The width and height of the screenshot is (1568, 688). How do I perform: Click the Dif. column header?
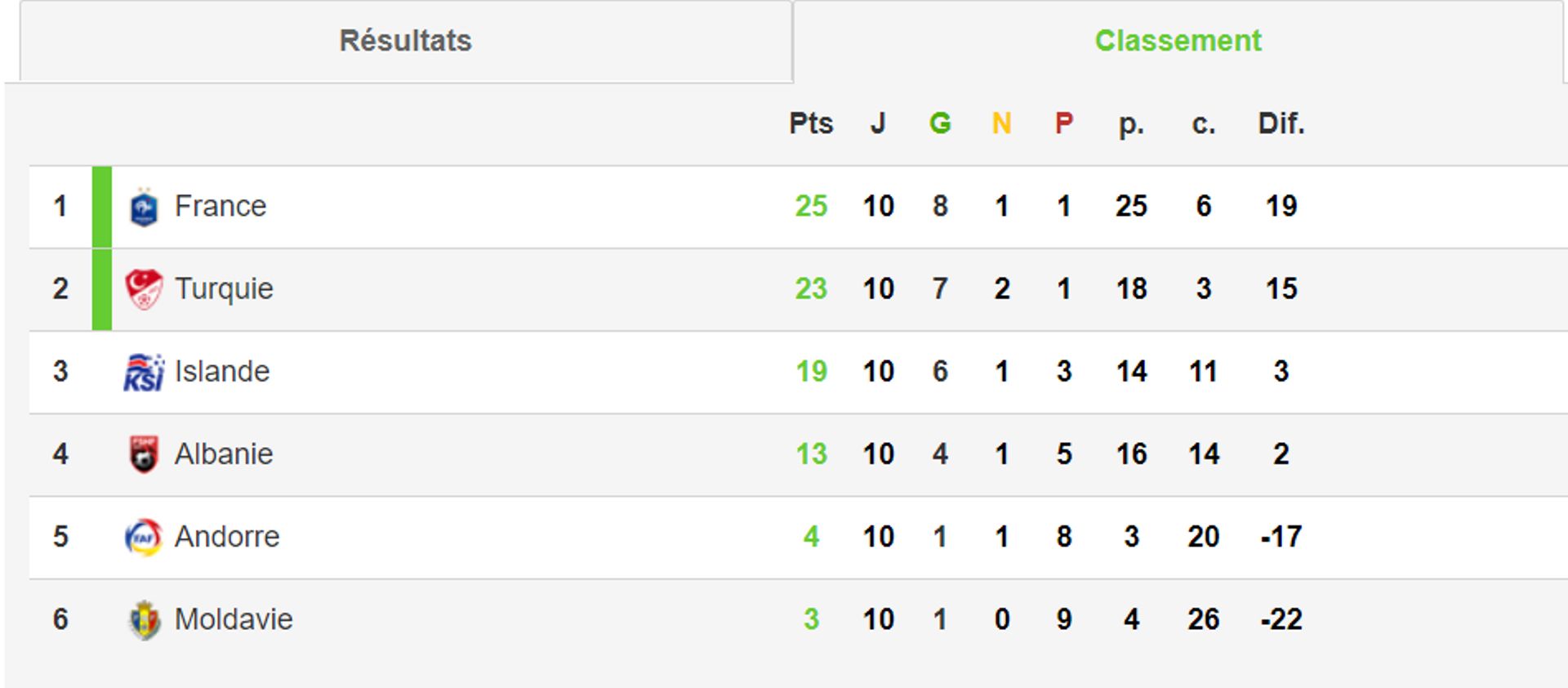pyautogui.click(x=1281, y=123)
